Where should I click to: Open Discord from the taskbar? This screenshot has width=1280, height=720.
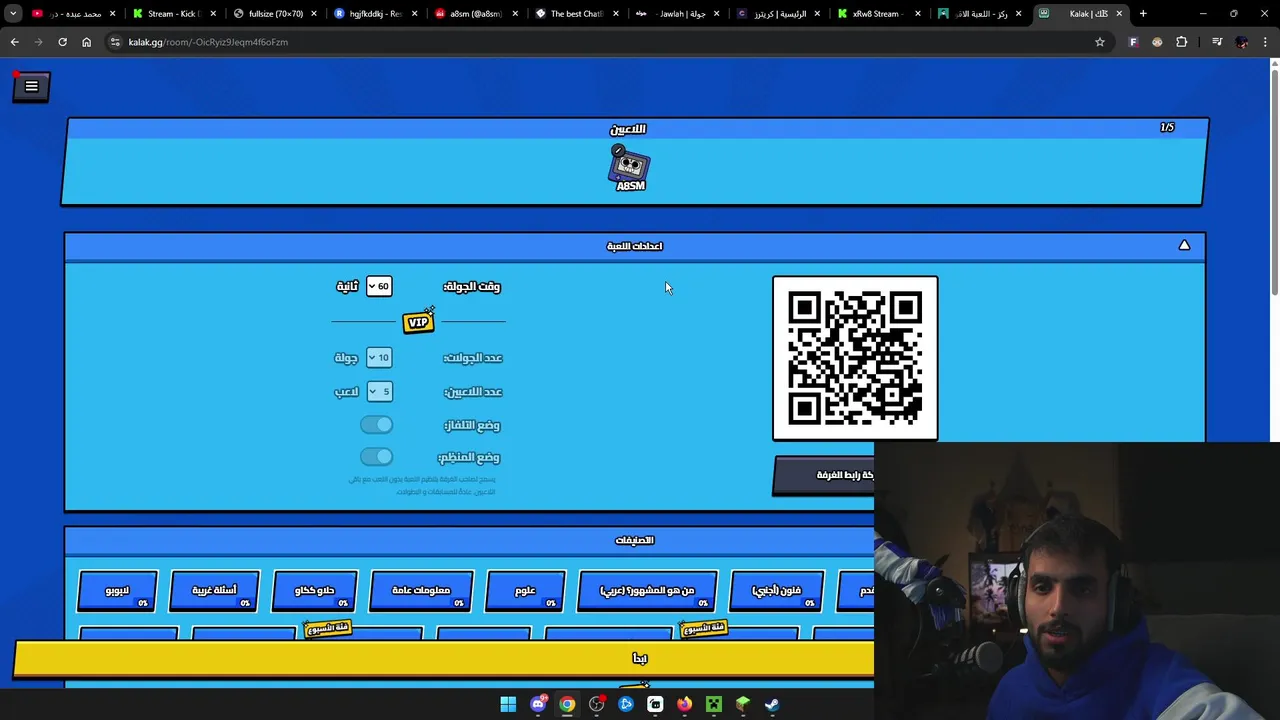538,704
